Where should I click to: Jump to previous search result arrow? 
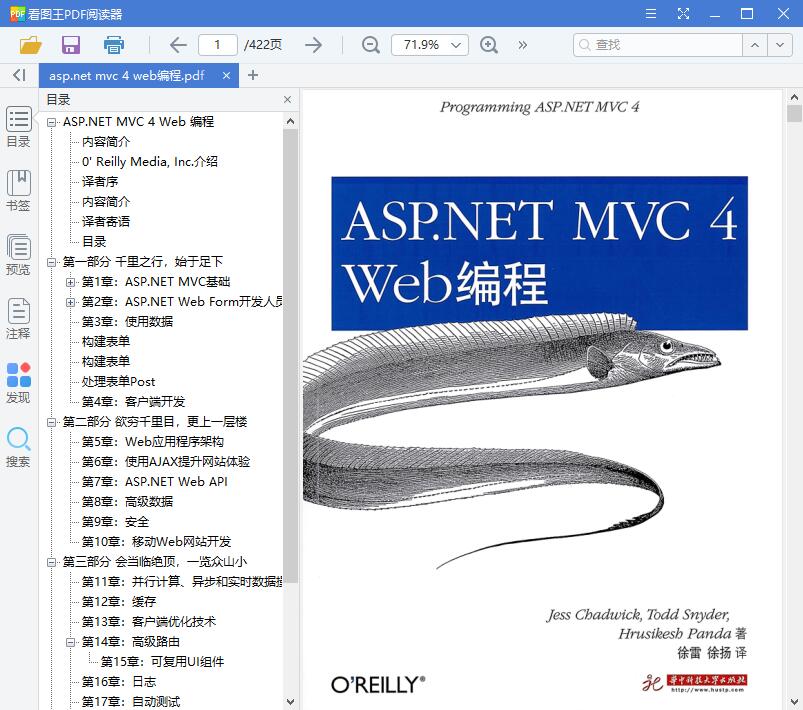[x=754, y=45]
